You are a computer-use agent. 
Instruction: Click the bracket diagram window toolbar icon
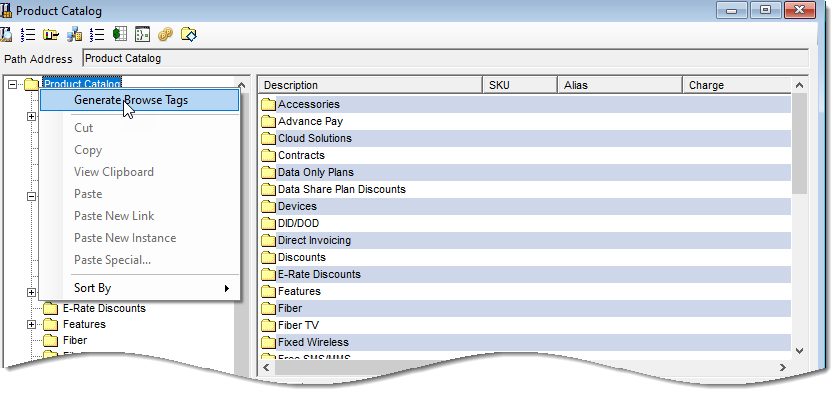(143, 35)
